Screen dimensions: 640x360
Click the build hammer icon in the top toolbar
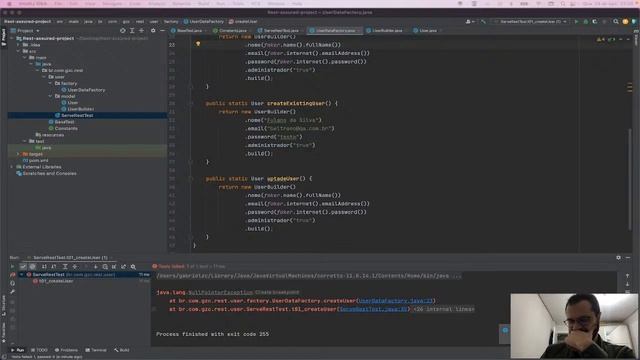tap(483, 22)
